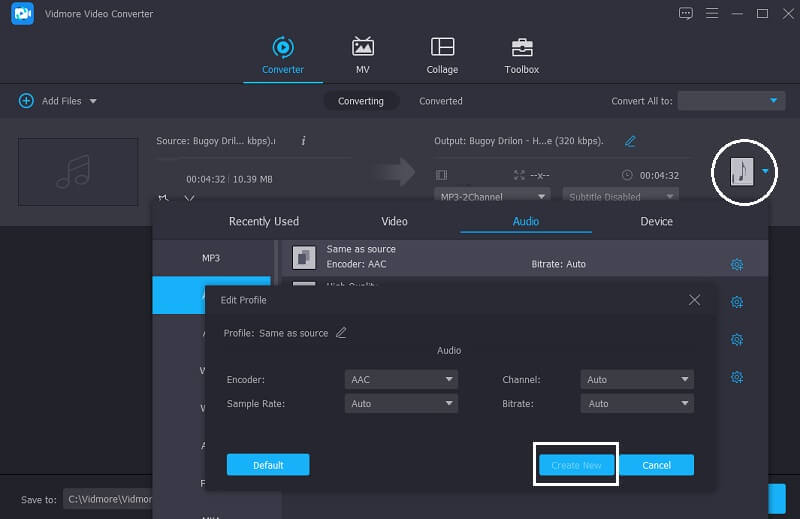Screen dimensions: 800x519
Task: Close the Edit Profile dialog
Action: point(695,300)
